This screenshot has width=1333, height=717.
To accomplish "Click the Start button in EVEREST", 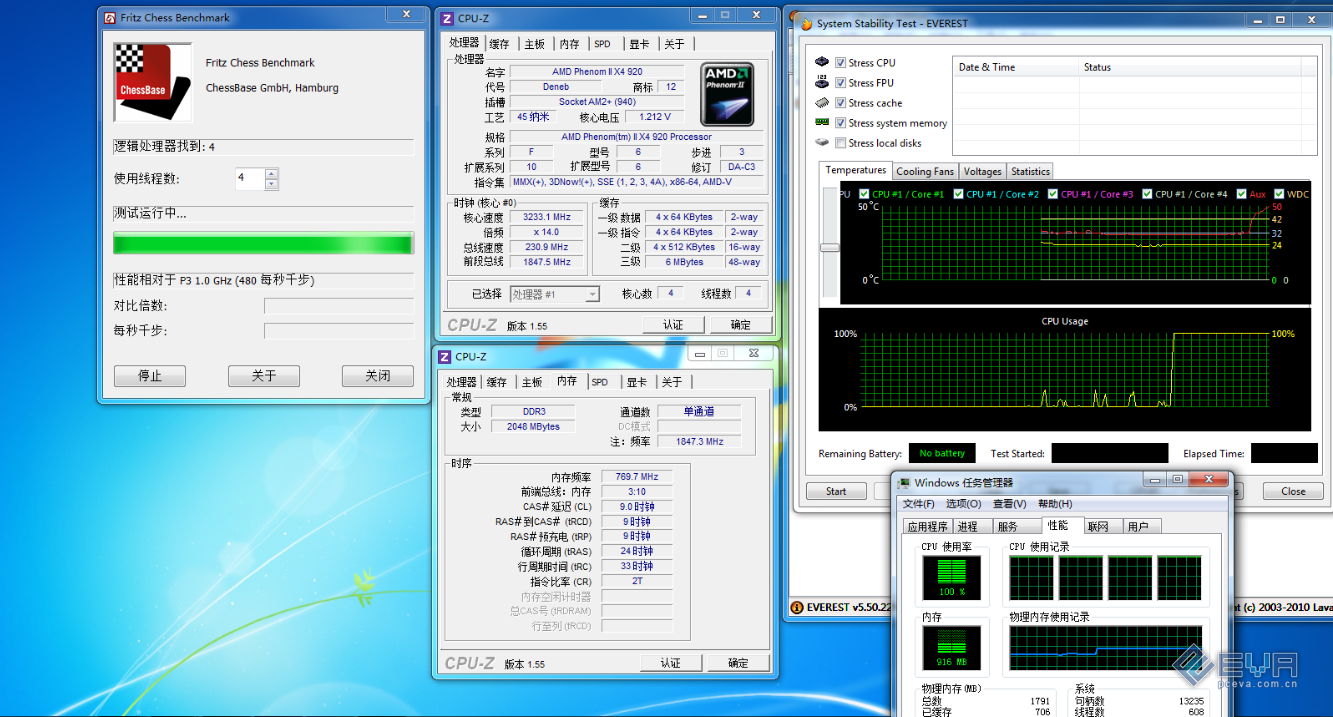I will tap(836, 491).
